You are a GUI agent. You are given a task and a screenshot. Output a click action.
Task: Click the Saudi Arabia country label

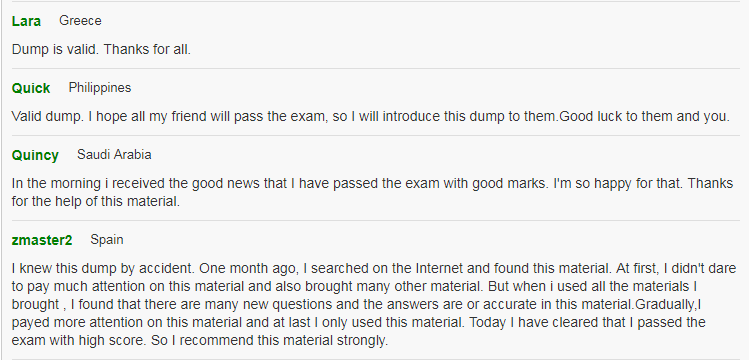click(114, 155)
